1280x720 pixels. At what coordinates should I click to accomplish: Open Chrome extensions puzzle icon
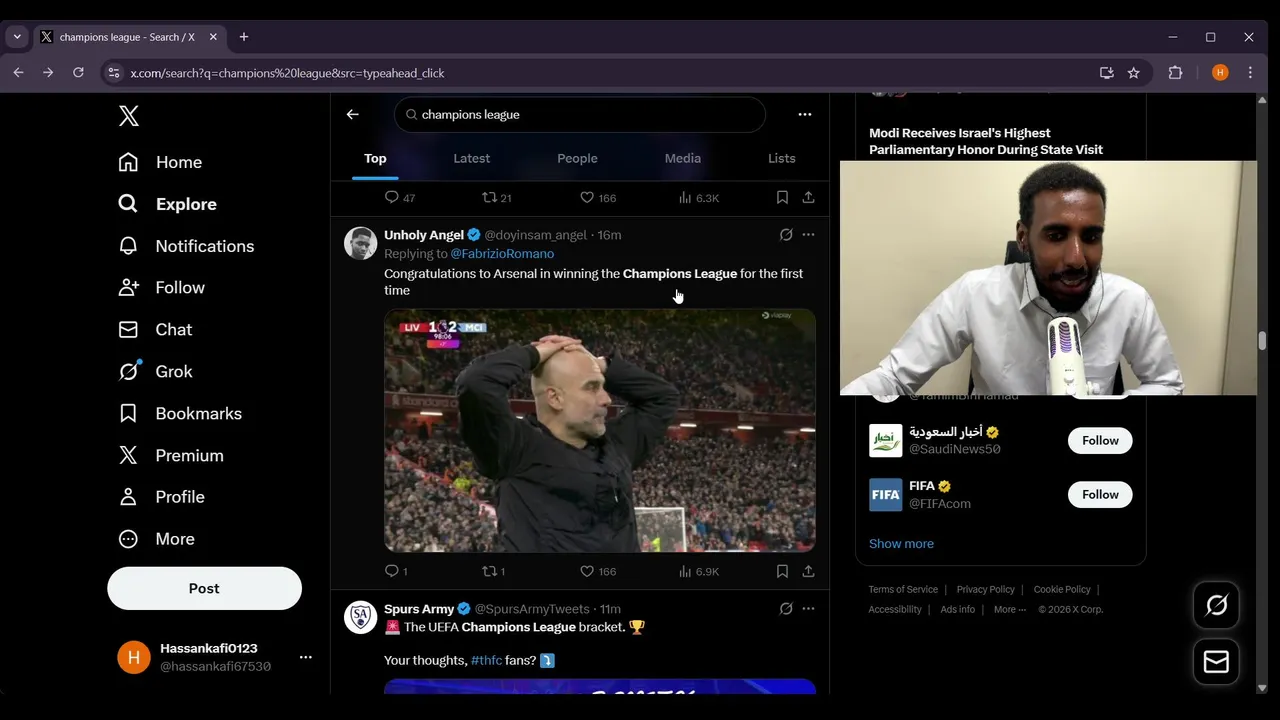point(1175,73)
